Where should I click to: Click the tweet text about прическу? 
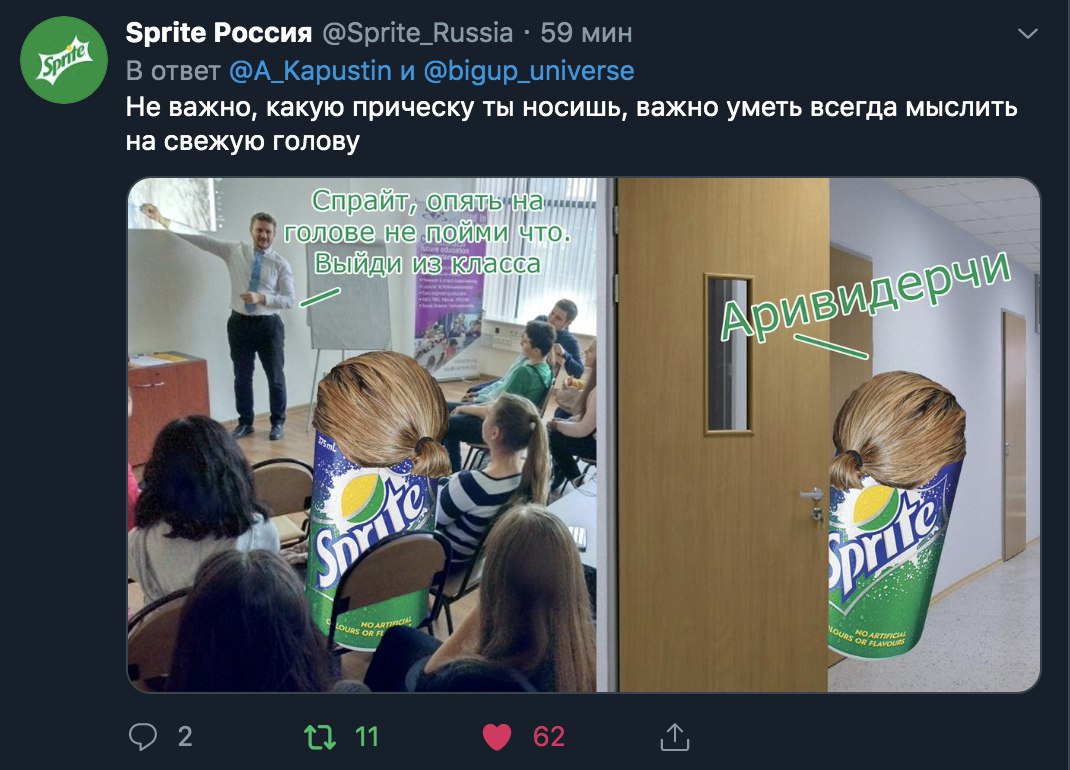[571, 124]
